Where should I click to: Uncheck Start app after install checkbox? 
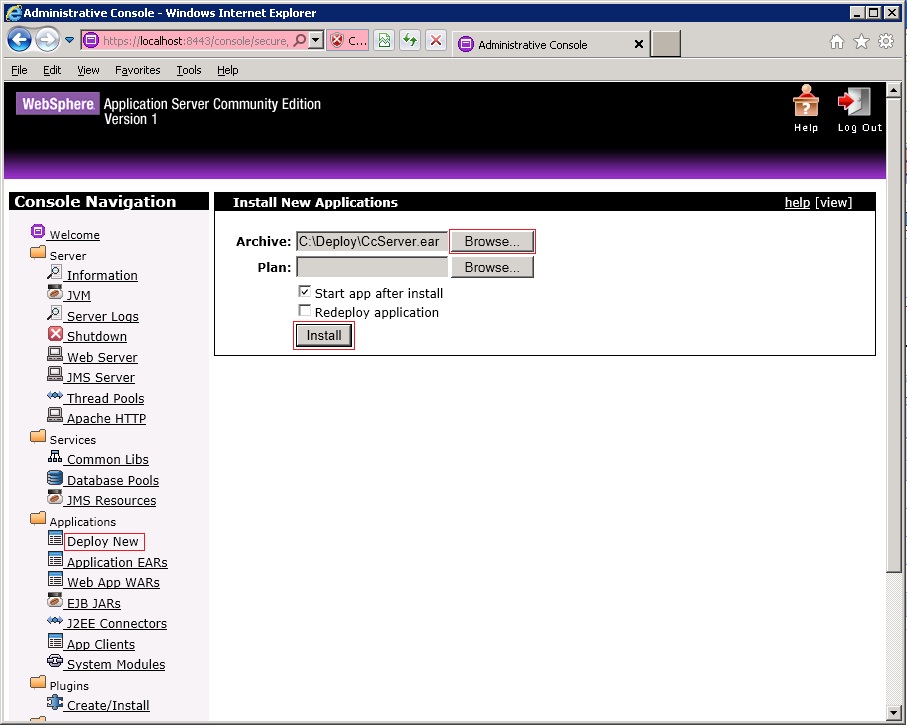304,291
